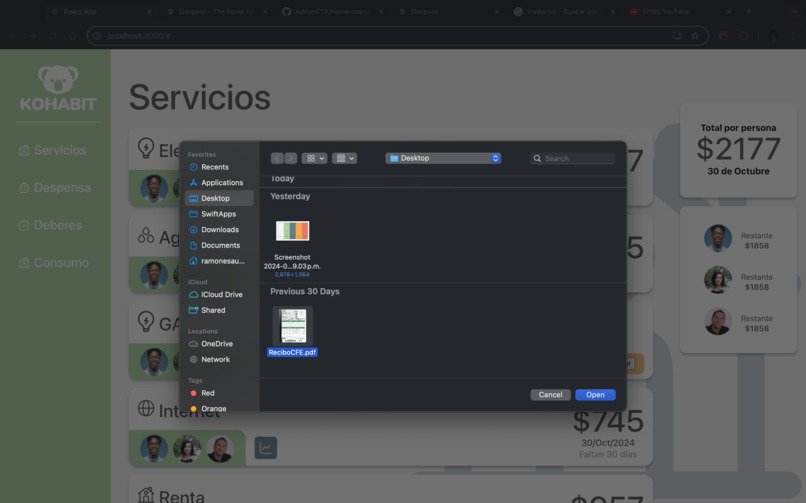
Task: Cancel the file open dialog
Action: 551,395
